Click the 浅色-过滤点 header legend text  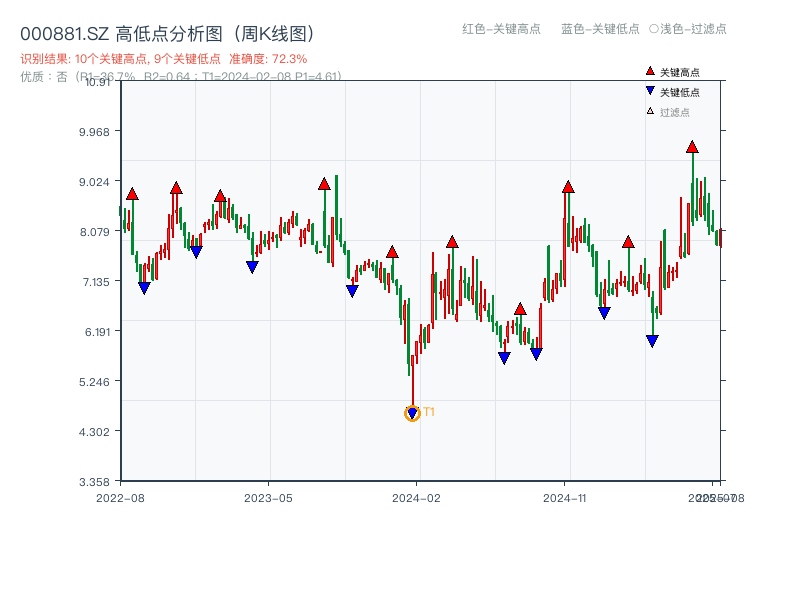[x=693, y=29]
